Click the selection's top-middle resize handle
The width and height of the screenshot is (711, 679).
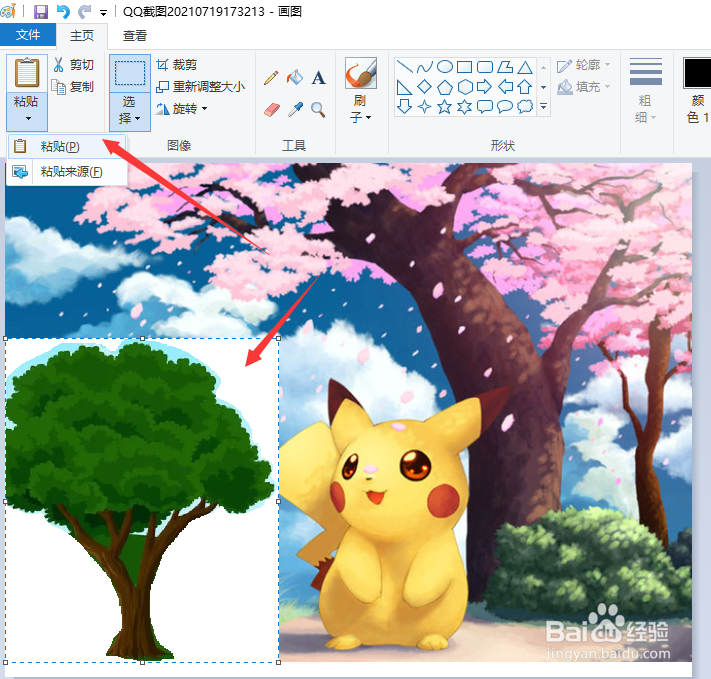pos(142,338)
